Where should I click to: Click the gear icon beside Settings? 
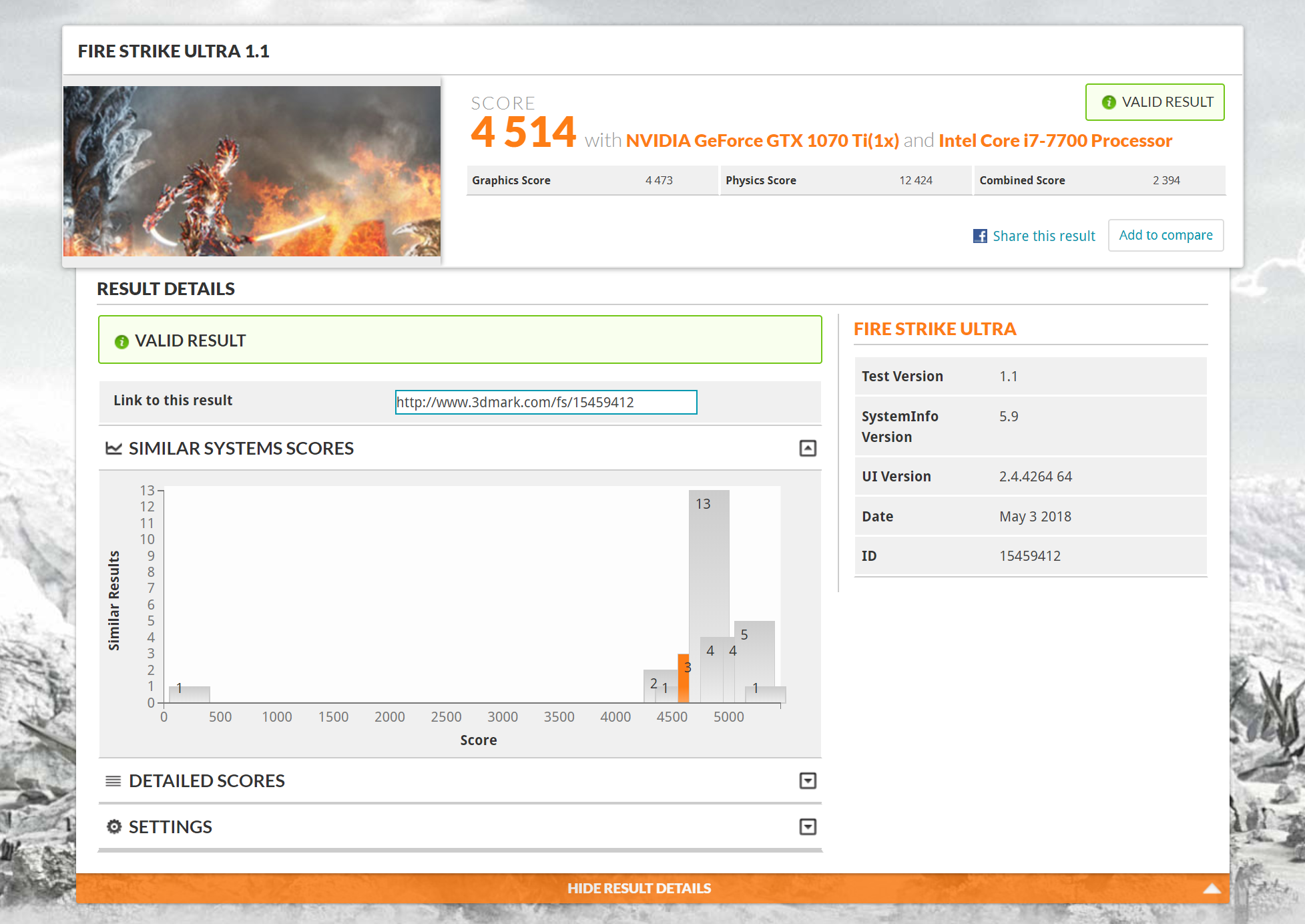coord(114,827)
